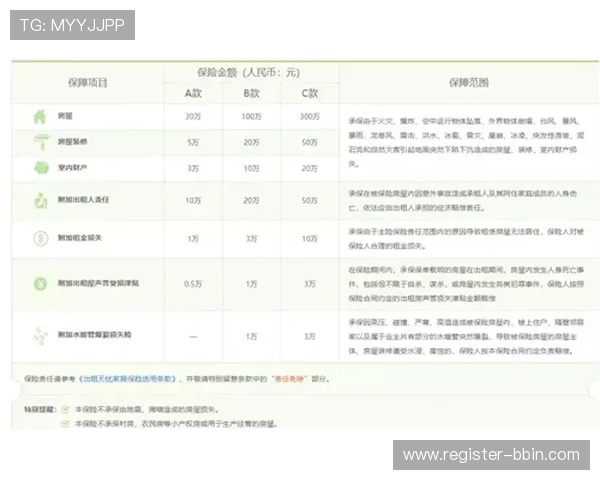This screenshot has width=600, height=480.
Task: Click the note 本保险不承保由地震、海啸造成的房屋损失
Action: click(x=147, y=410)
